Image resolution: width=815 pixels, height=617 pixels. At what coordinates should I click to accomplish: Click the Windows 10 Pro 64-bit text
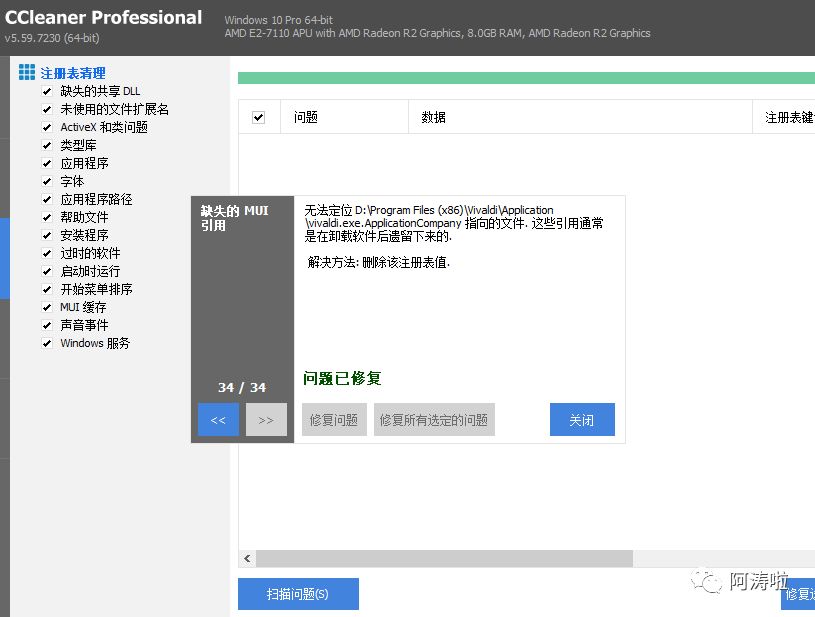click(279, 20)
